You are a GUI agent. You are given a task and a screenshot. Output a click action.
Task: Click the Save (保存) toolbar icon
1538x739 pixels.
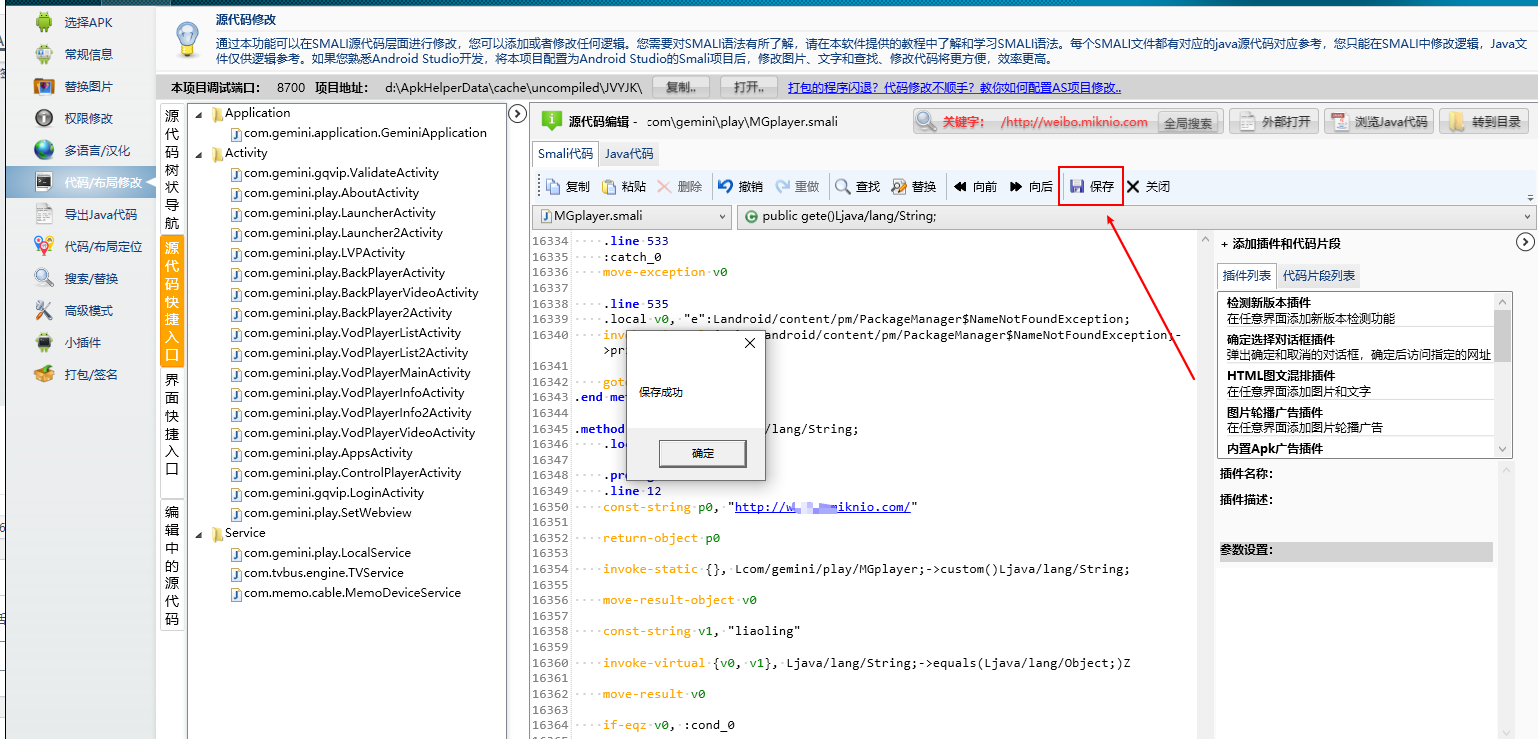pos(1077,187)
